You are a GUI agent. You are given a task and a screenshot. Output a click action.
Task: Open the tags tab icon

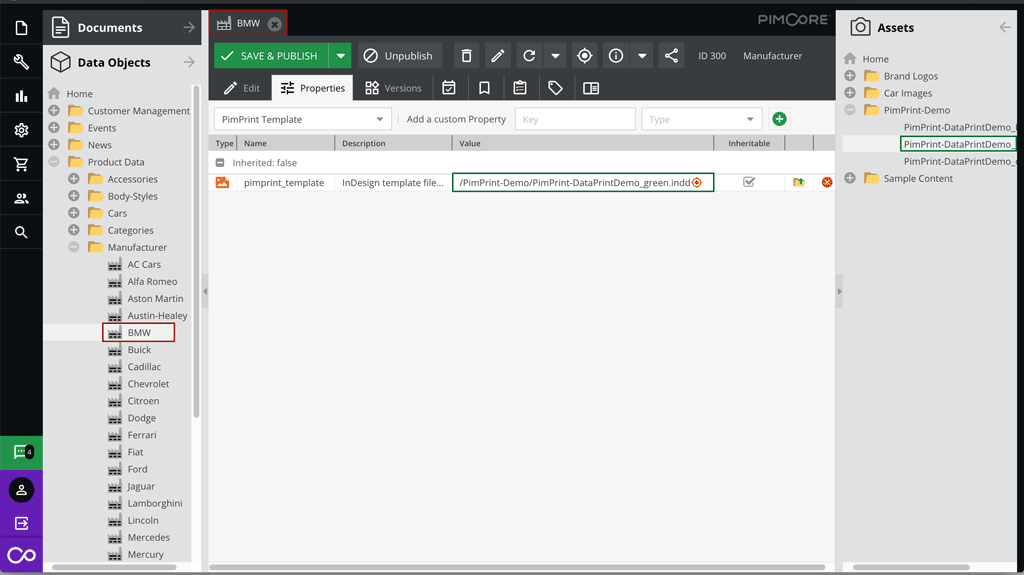tap(555, 88)
